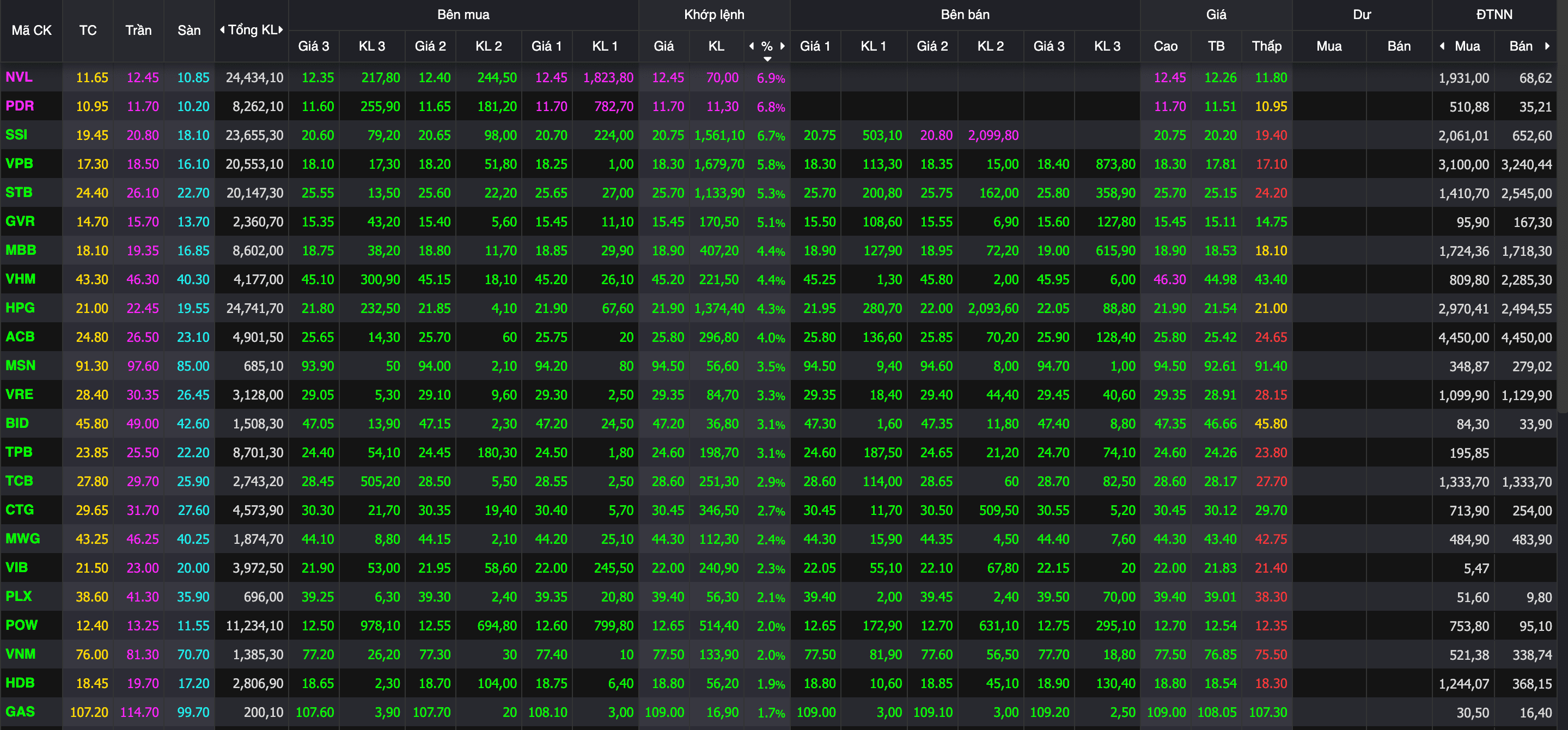Sort by the Tổng KL column header
This screenshot has height=730, width=1568.
pyautogui.click(x=252, y=30)
